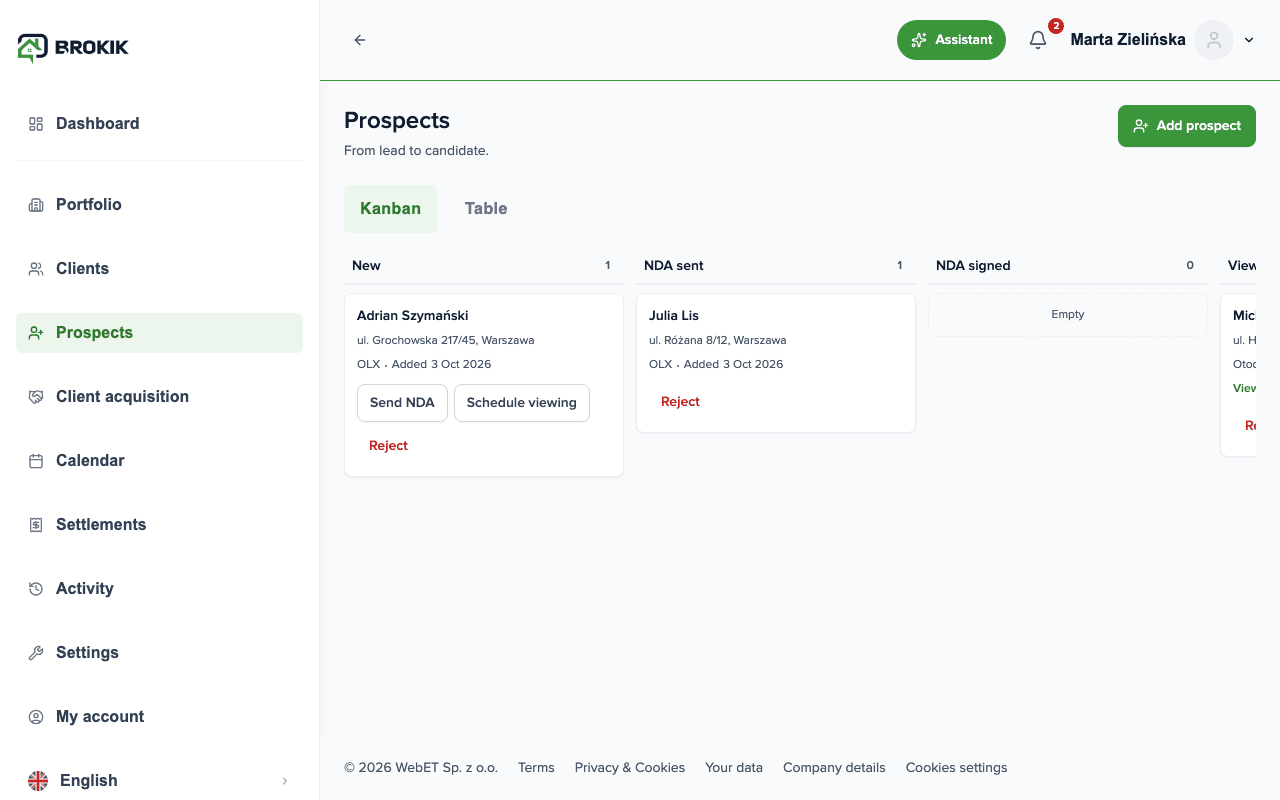Open the Cookies settings link
The width and height of the screenshot is (1280, 800).
pyautogui.click(x=957, y=768)
